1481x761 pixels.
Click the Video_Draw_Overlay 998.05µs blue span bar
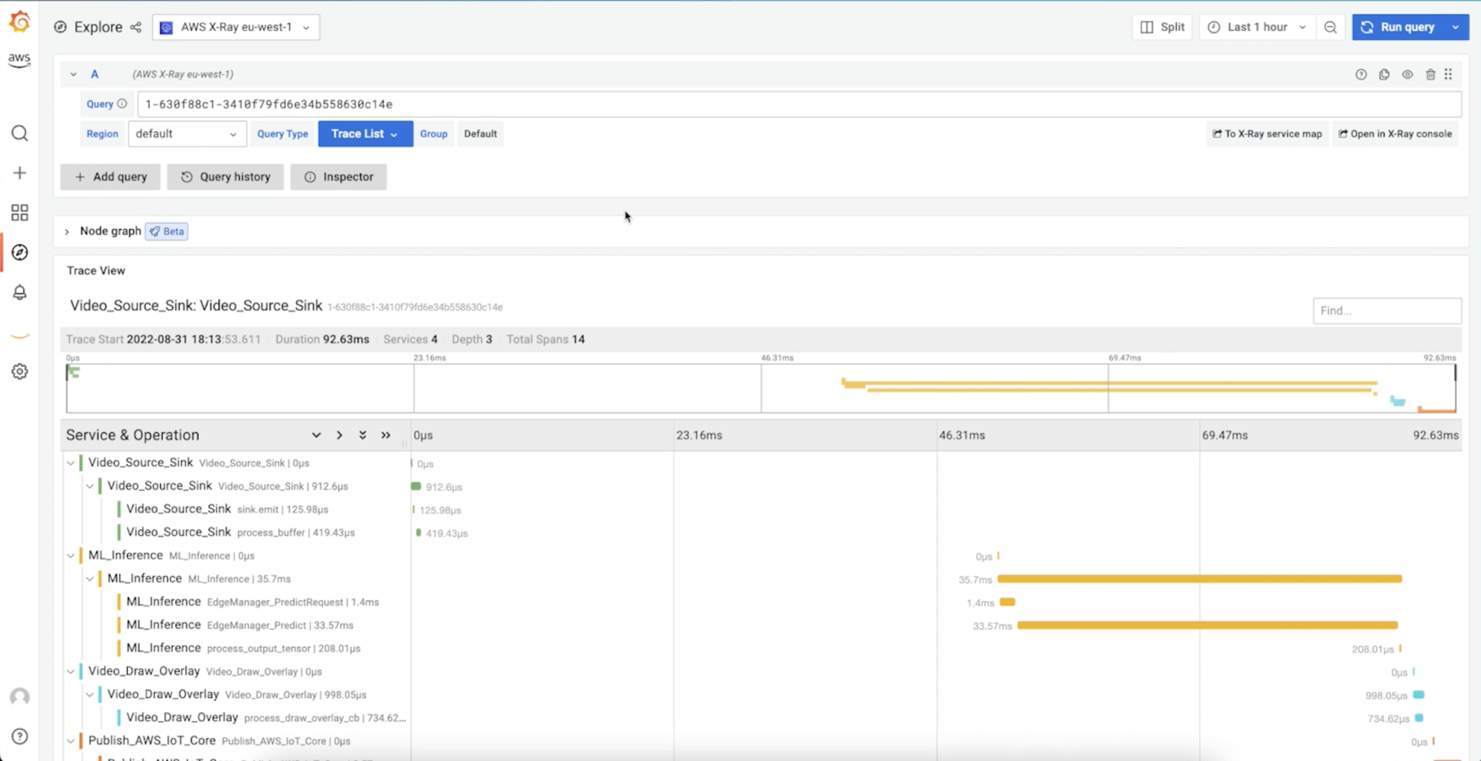1419,695
